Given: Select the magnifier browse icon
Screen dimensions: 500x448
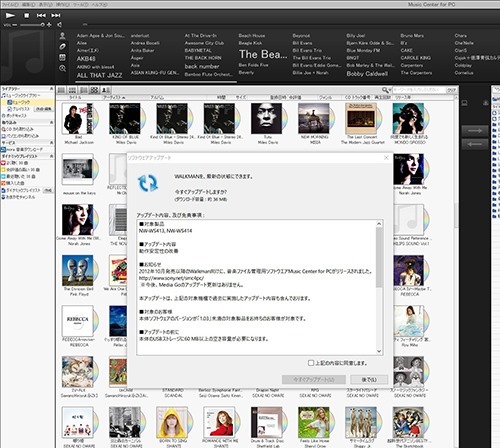Looking at the screenshot, I should tap(62, 68).
